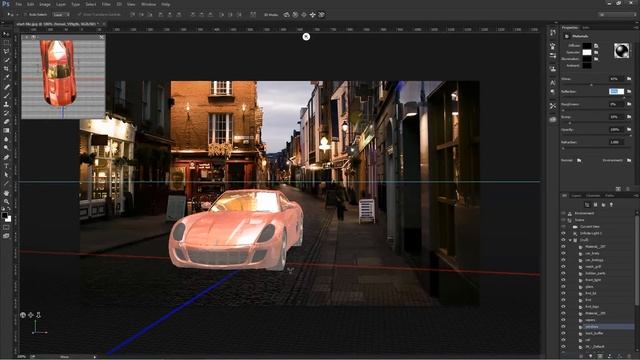Viewport: 640px width, 360px height.
Task: Switch to the Info tab
Action: tap(586, 27)
